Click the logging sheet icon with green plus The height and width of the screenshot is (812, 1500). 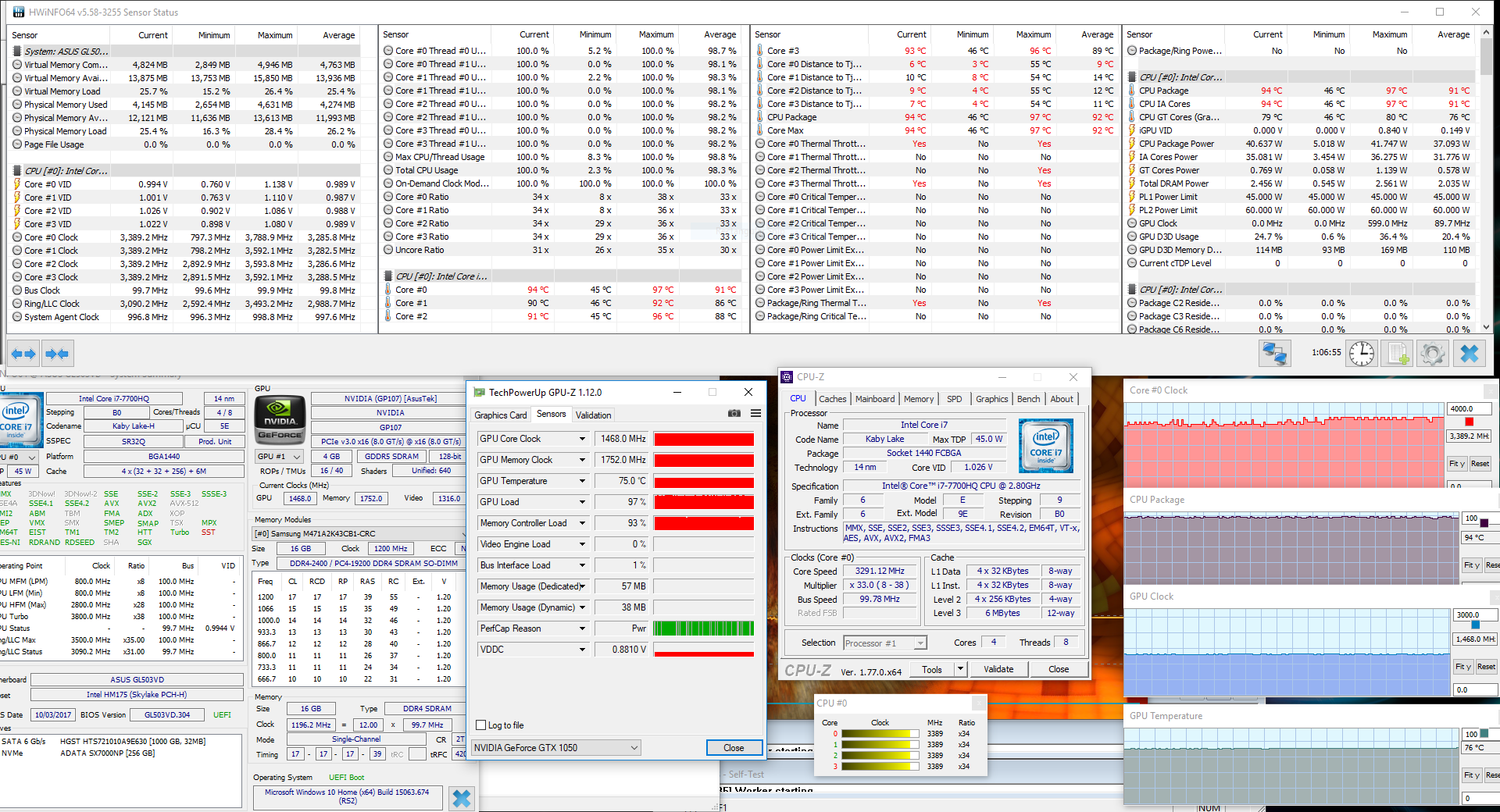(1398, 354)
